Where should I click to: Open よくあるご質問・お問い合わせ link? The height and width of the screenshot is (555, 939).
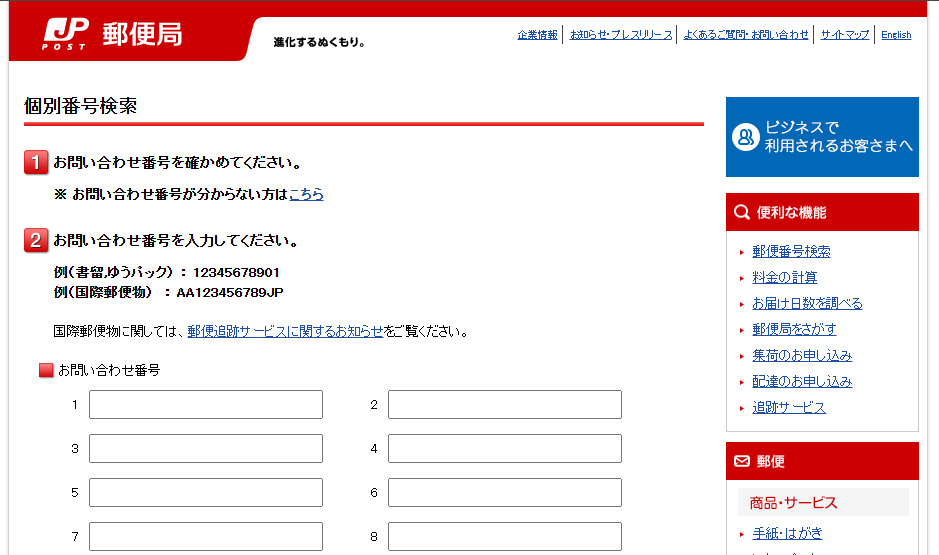[x=746, y=35]
